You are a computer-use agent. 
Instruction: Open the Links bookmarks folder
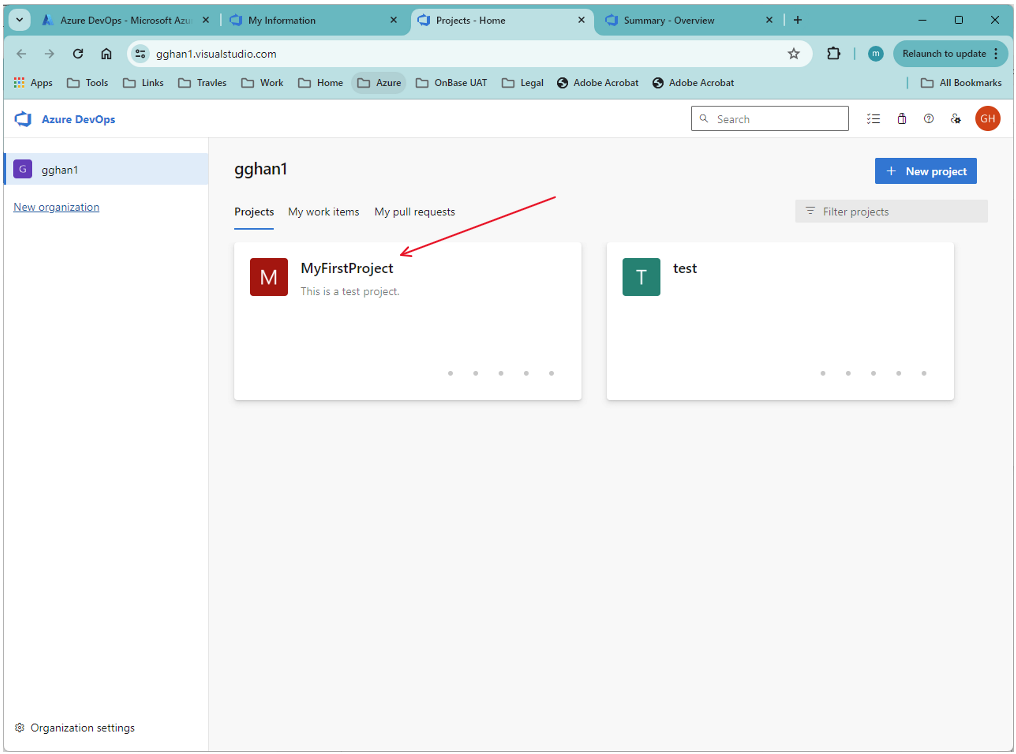tap(143, 83)
